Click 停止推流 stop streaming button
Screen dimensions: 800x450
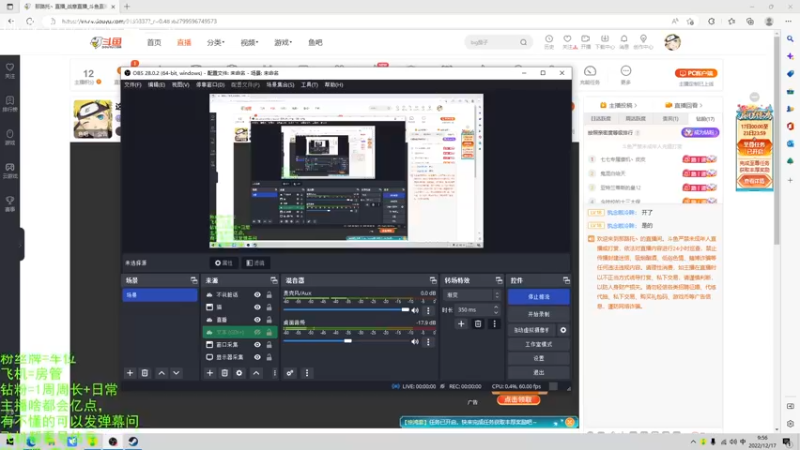click(x=538, y=296)
